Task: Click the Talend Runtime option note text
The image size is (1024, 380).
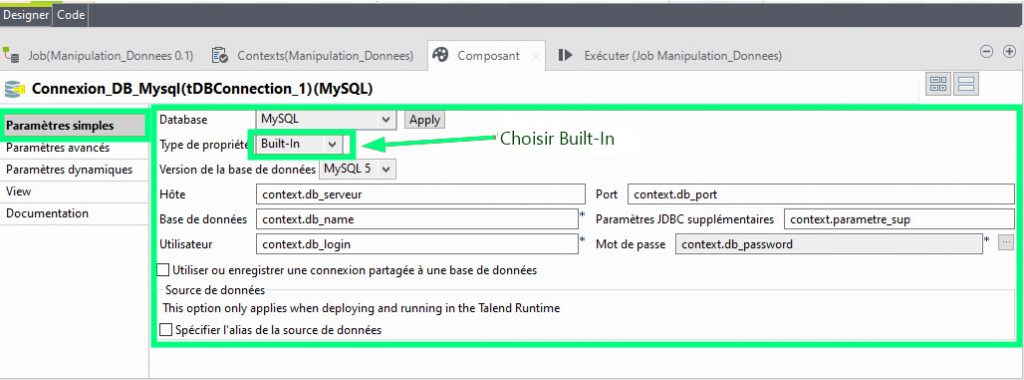Action: pos(361,308)
